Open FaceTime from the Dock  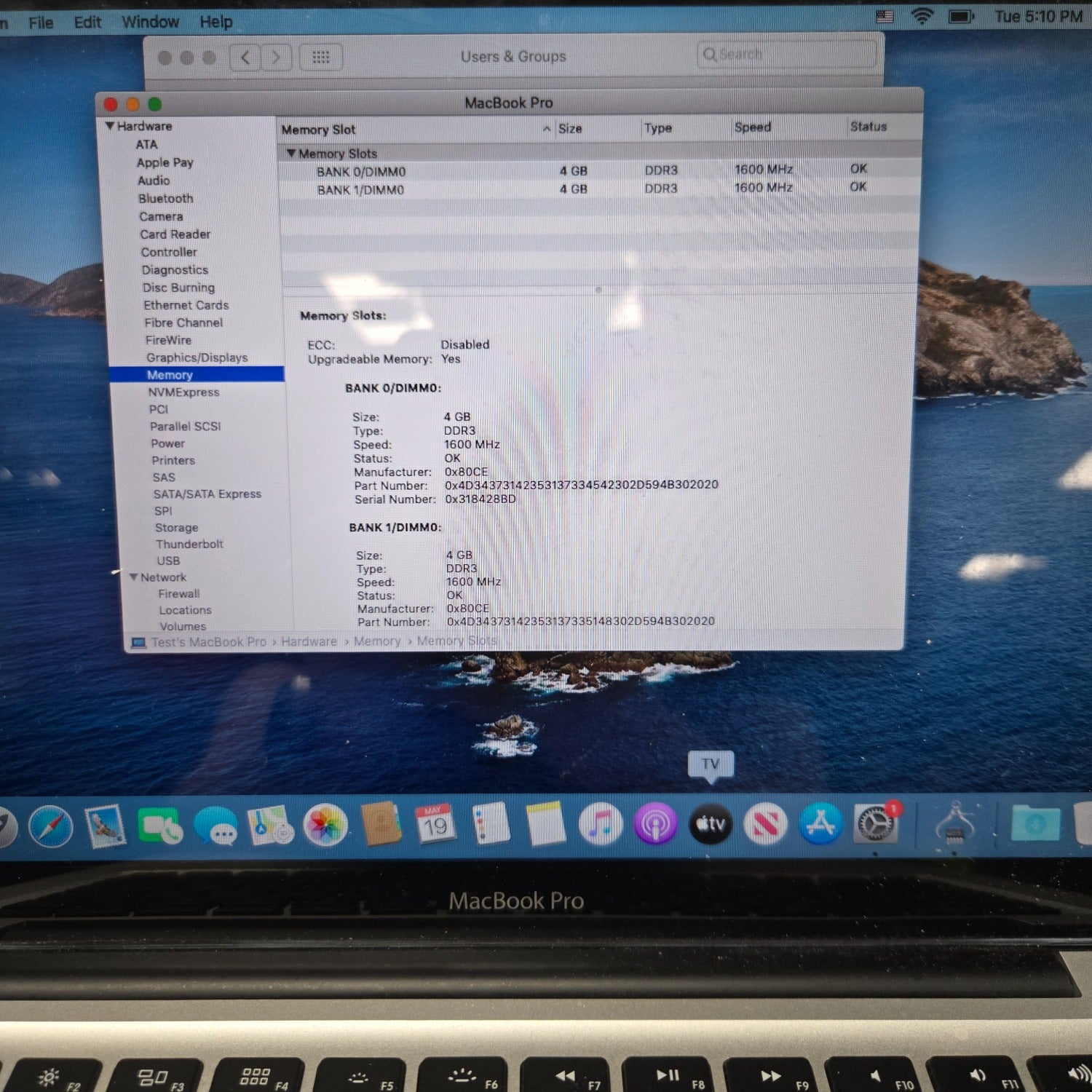pyautogui.click(x=160, y=826)
